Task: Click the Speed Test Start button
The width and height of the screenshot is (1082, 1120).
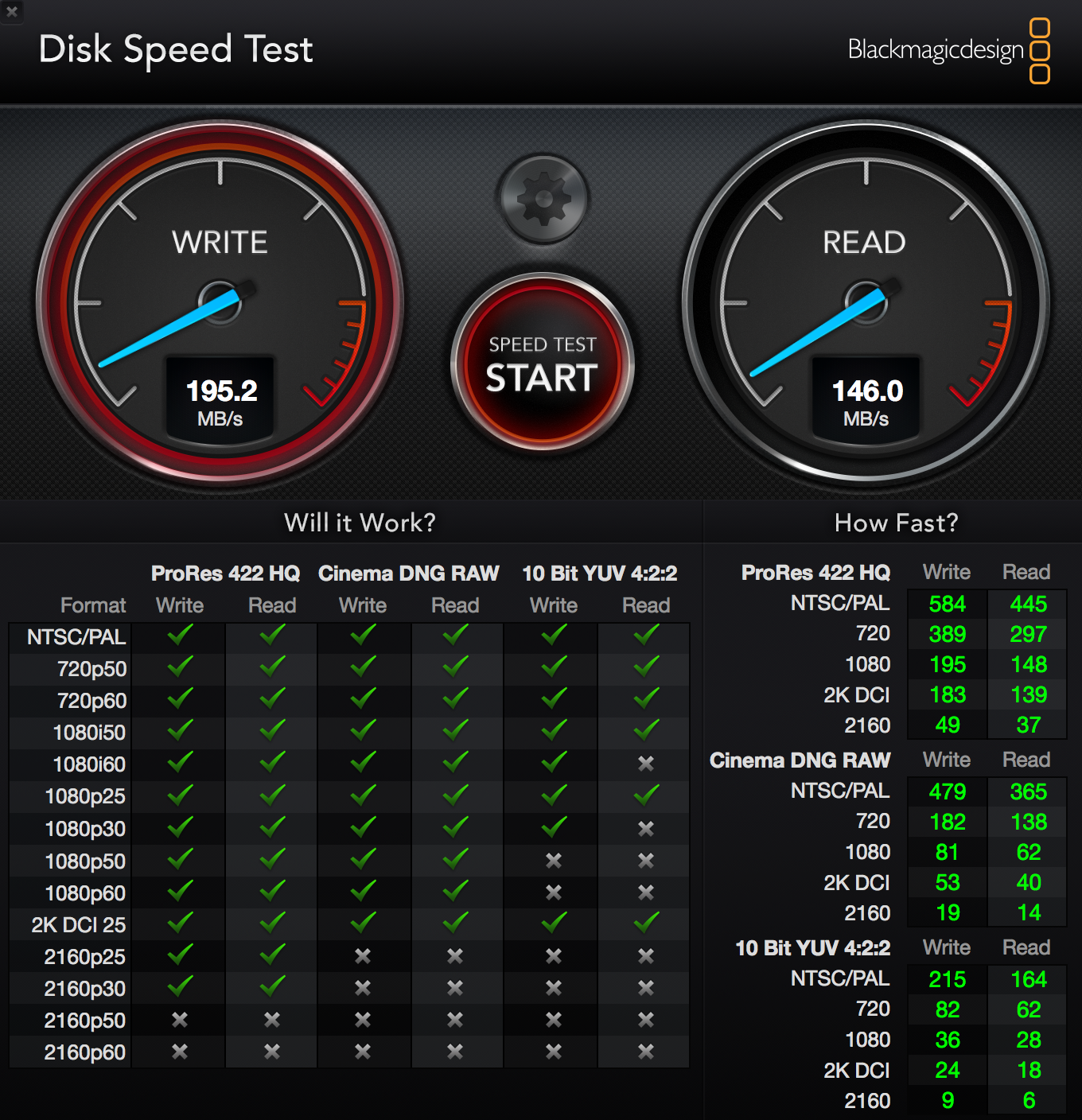Action: (543, 365)
